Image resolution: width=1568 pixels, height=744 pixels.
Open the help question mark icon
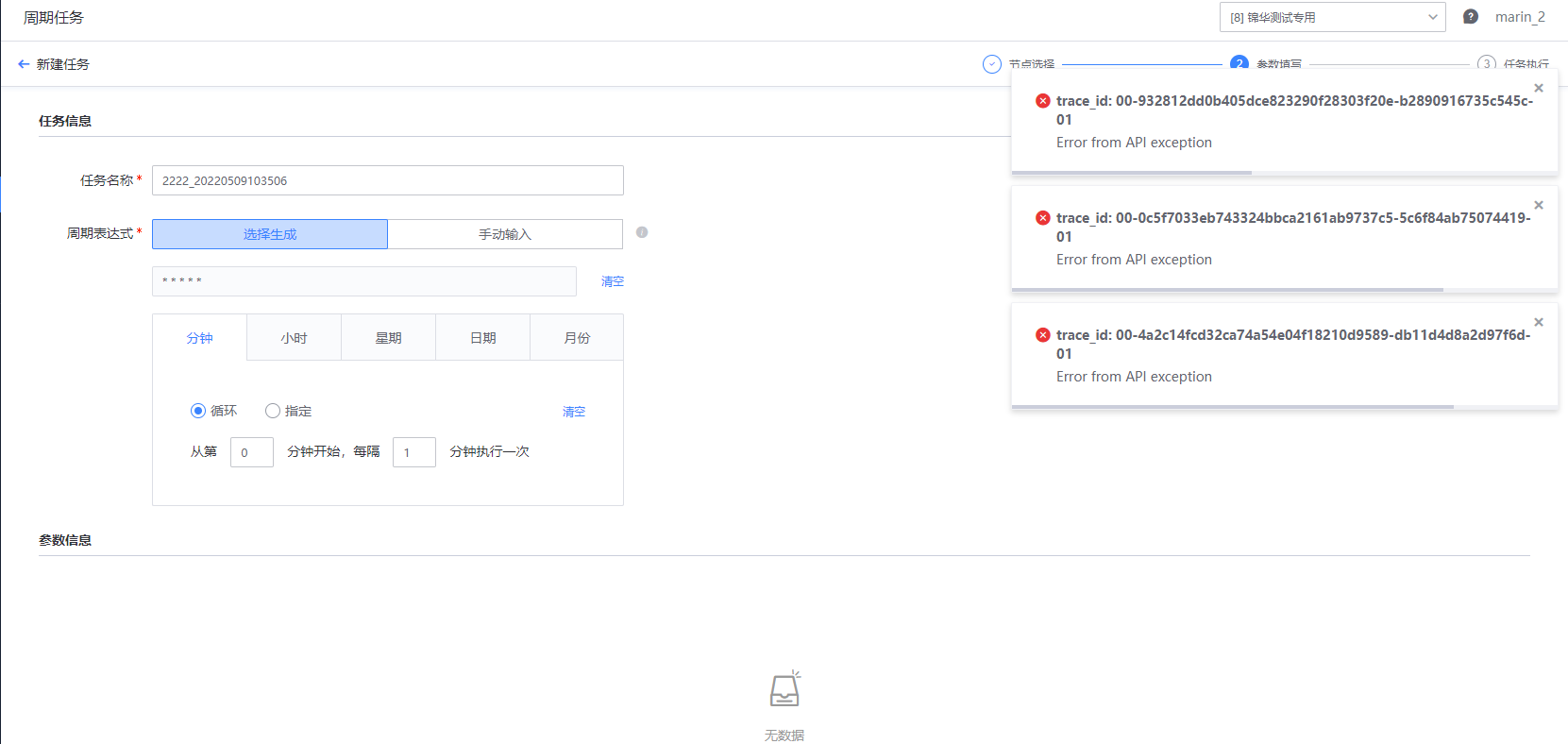pos(1470,17)
